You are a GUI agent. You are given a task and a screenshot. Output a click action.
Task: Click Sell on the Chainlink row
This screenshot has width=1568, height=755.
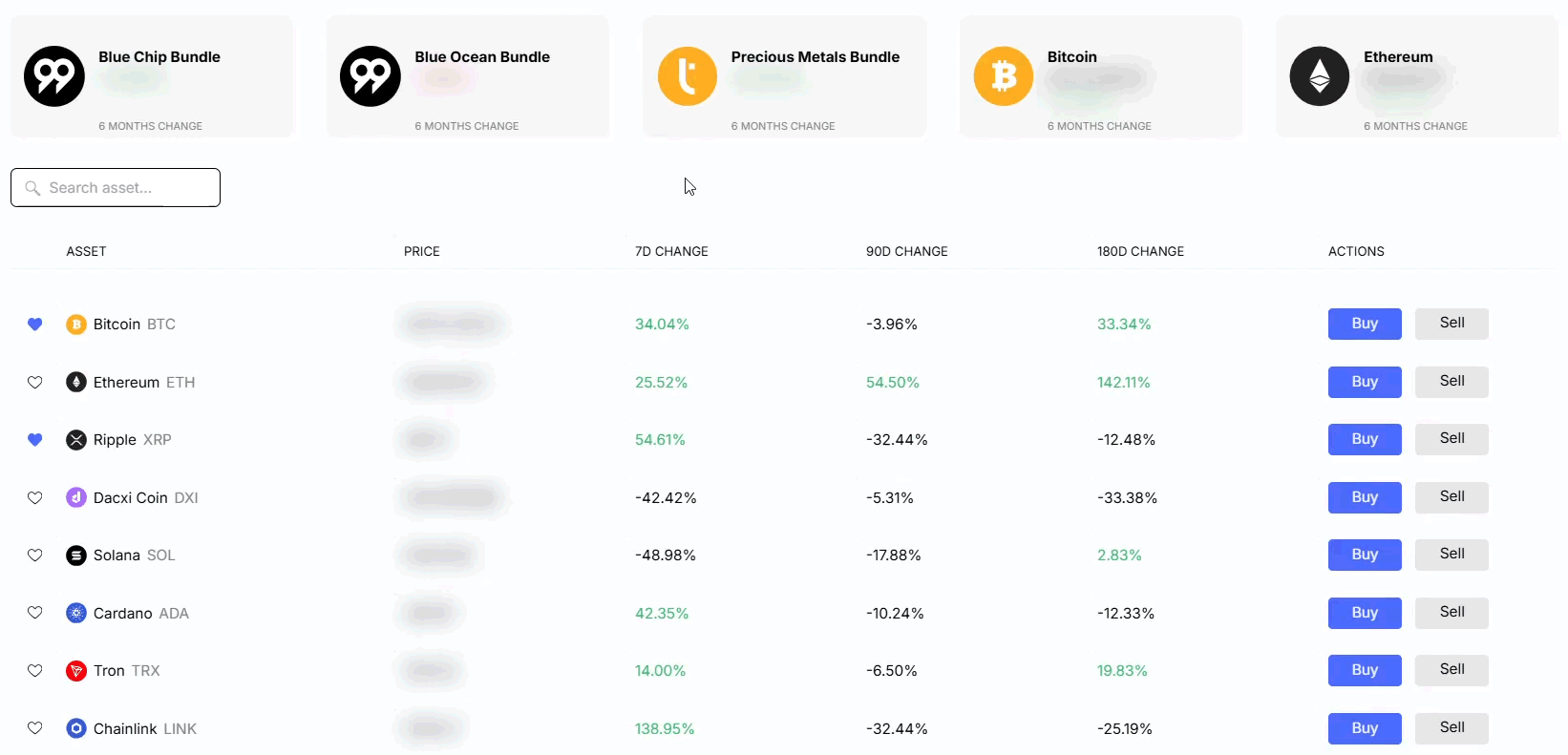click(1451, 728)
